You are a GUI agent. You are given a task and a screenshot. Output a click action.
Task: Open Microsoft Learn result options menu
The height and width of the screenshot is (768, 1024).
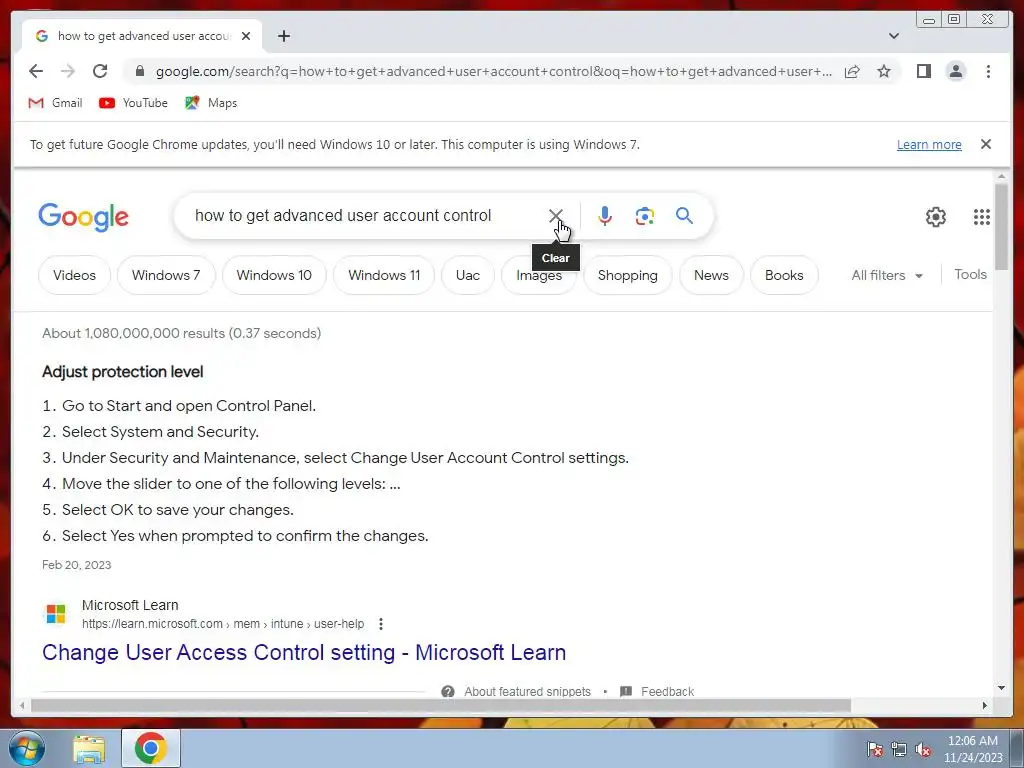click(x=381, y=624)
